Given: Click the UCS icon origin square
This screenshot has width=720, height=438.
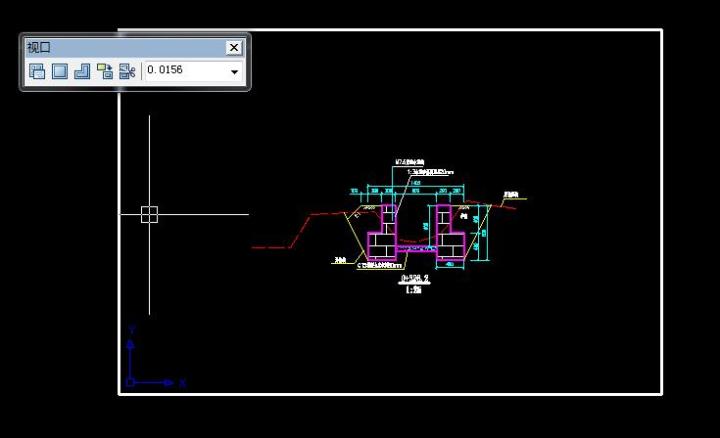Looking at the screenshot, I should pyautogui.click(x=130, y=382).
